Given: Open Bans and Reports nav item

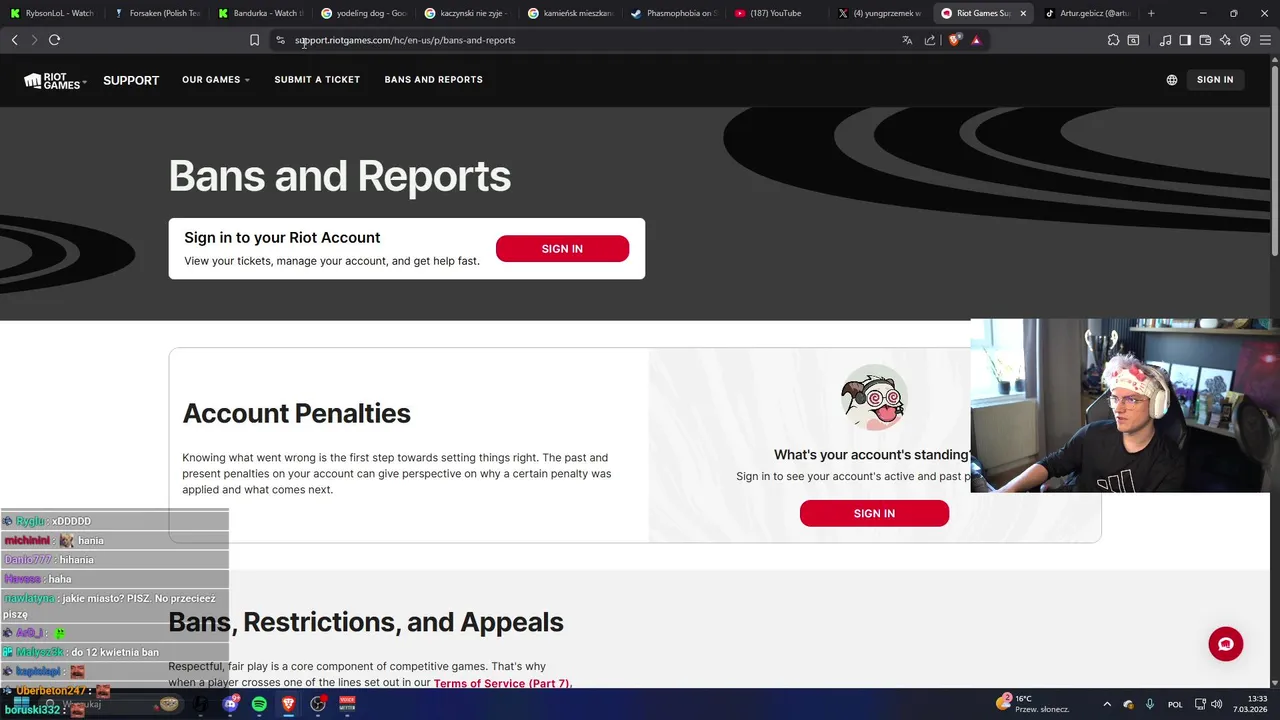Looking at the screenshot, I should [433, 80].
